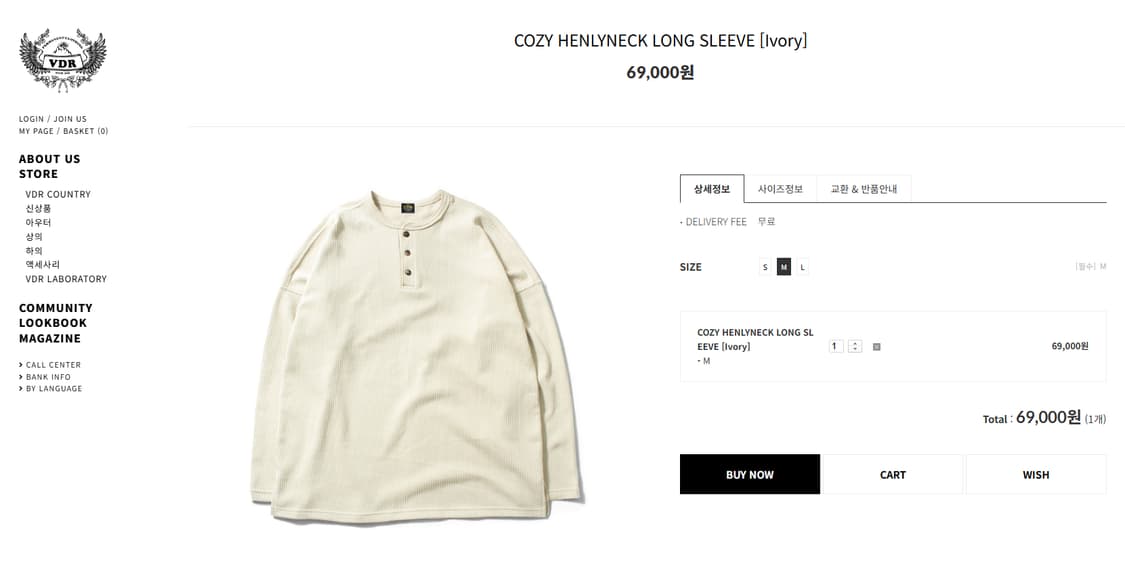This screenshot has height=561, width=1125.
Task: Switch to the 상세정보 tab
Action: tap(712, 189)
